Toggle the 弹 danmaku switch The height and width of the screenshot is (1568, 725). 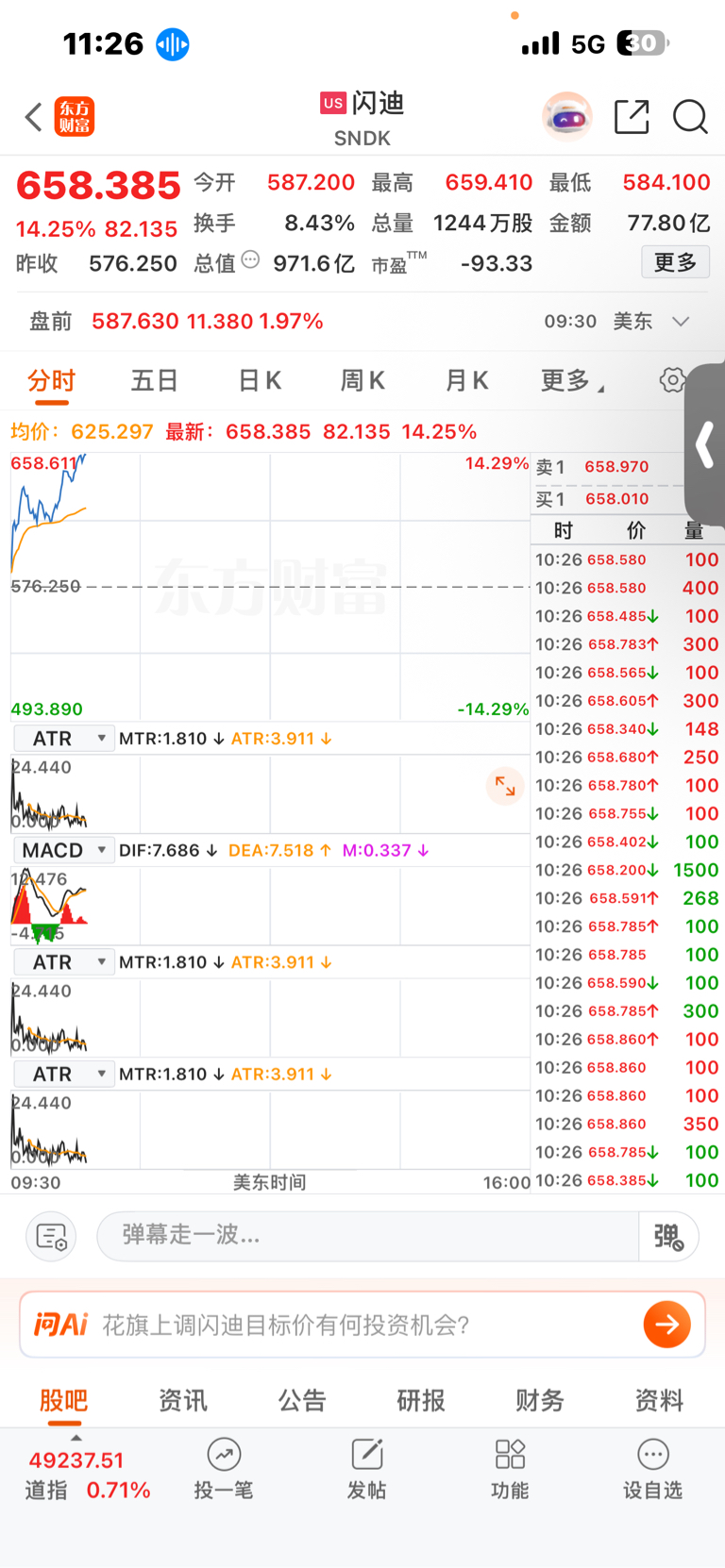pos(668,1236)
